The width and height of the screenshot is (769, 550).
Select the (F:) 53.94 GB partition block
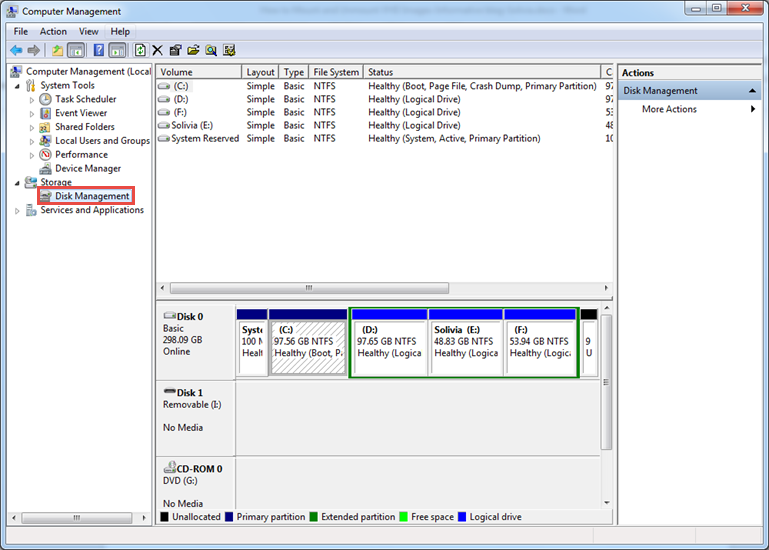point(540,342)
